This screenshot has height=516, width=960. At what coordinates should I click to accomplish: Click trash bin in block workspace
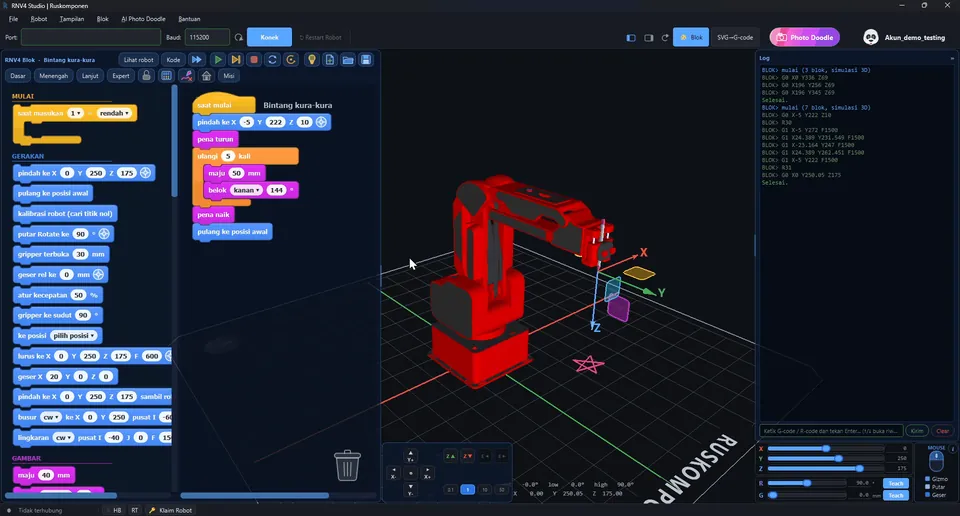pos(347,465)
